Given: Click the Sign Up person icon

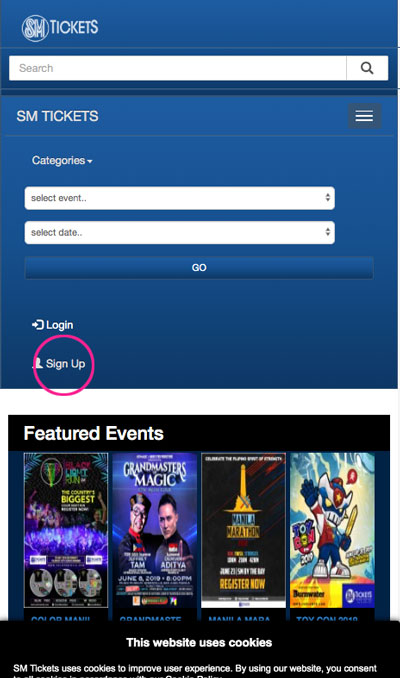Looking at the screenshot, I should tap(38, 363).
